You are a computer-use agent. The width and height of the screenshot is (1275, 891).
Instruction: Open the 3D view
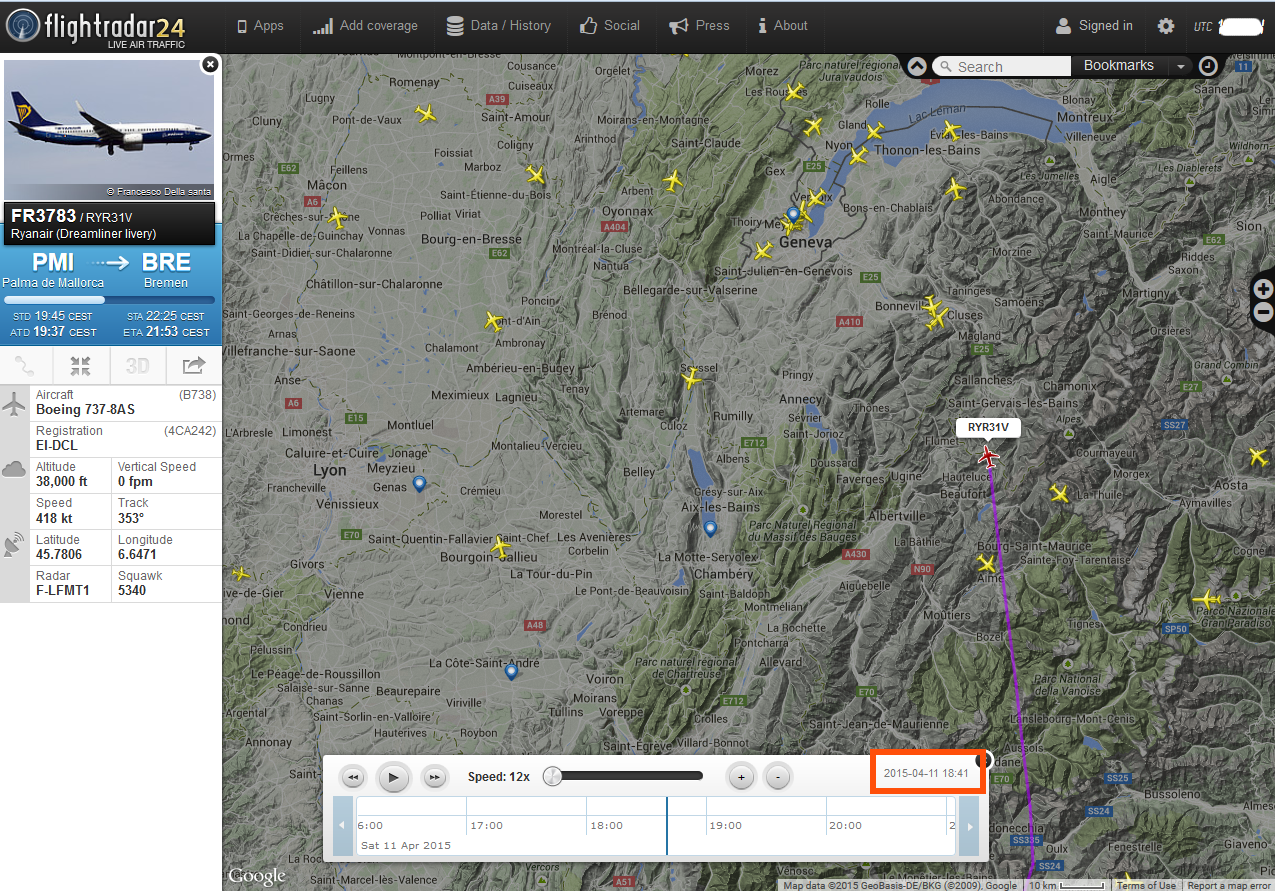tap(137, 366)
